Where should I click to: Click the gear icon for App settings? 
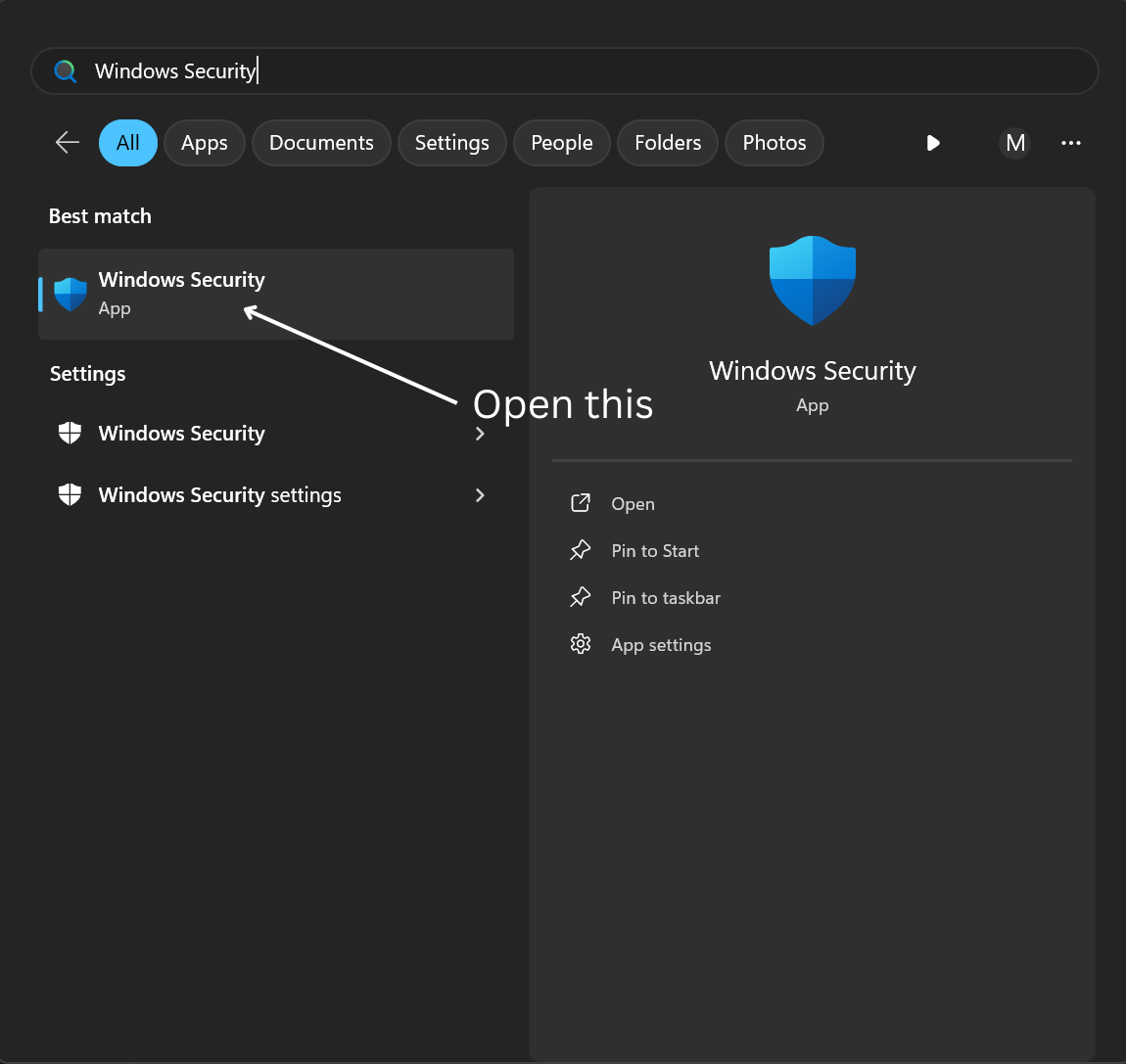click(581, 644)
